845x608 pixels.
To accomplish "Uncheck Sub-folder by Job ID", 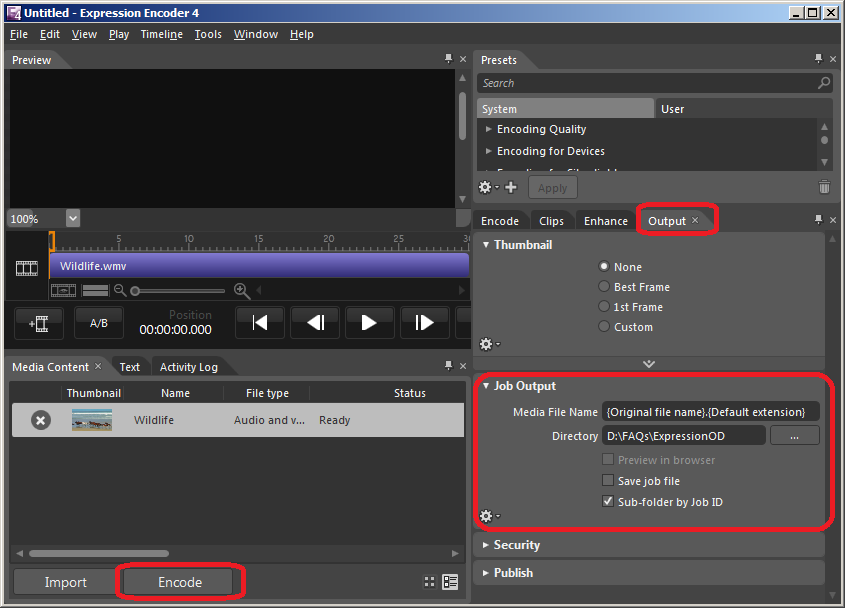I will [x=608, y=501].
